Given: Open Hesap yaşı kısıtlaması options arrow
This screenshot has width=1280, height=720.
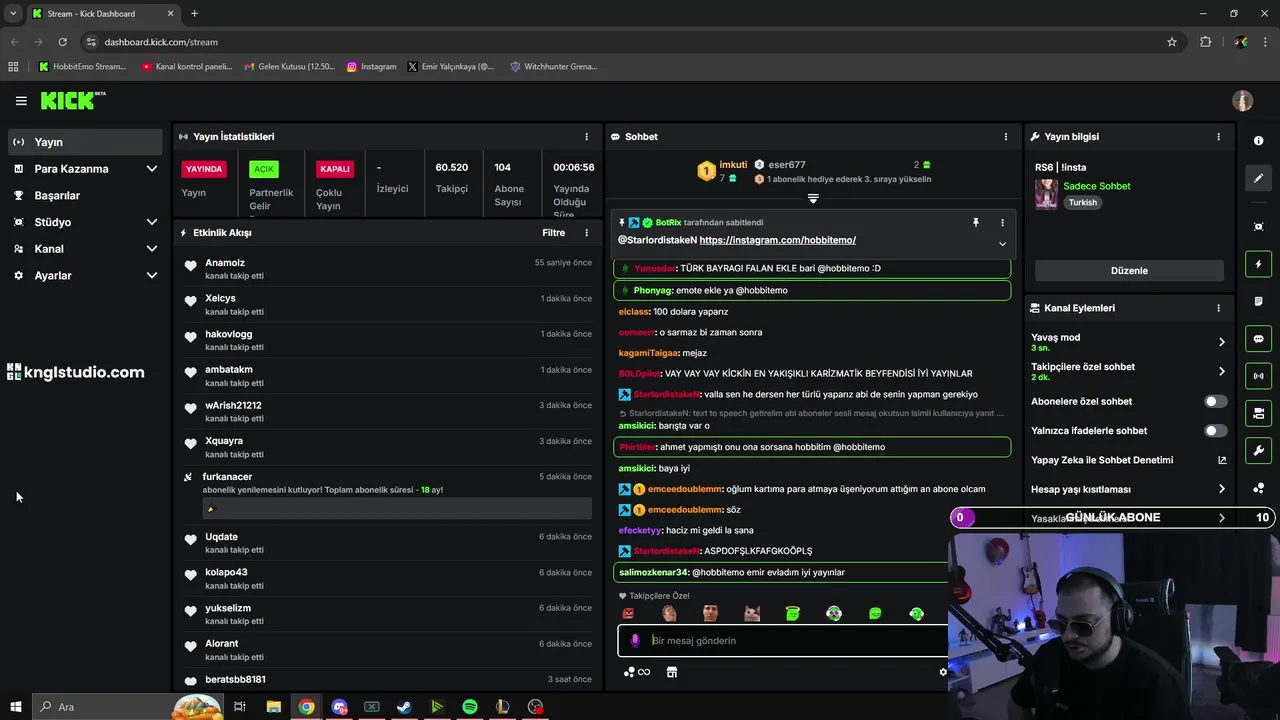Looking at the screenshot, I should coord(1221,489).
